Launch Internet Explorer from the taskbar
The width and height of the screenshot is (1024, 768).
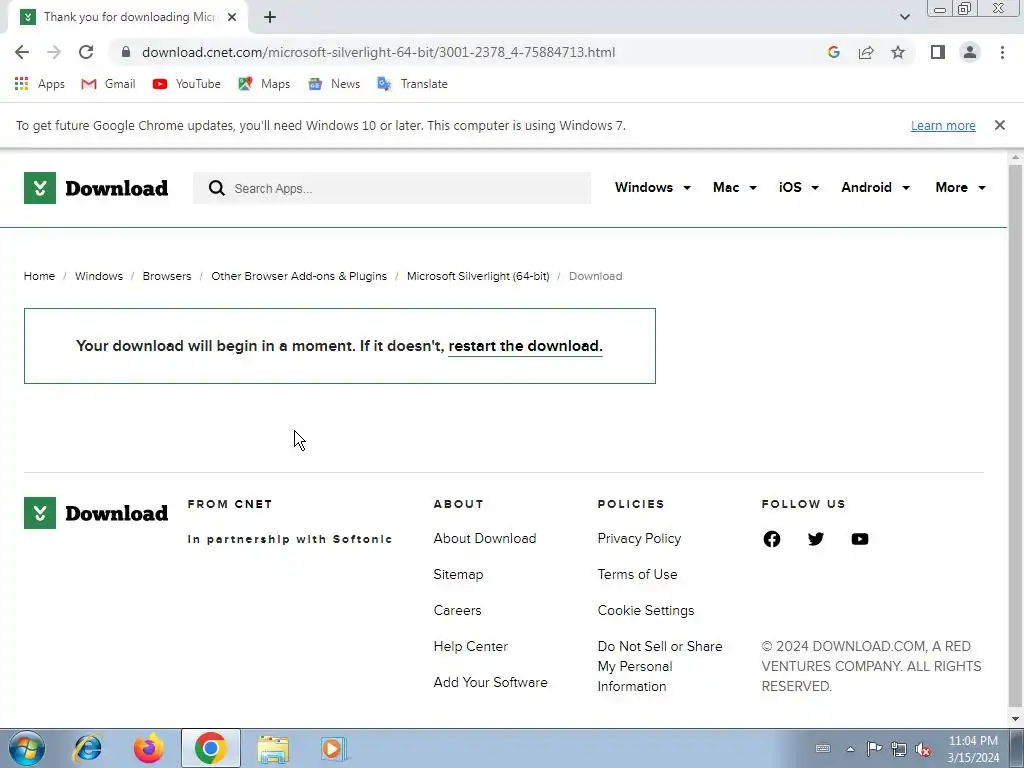pos(88,748)
